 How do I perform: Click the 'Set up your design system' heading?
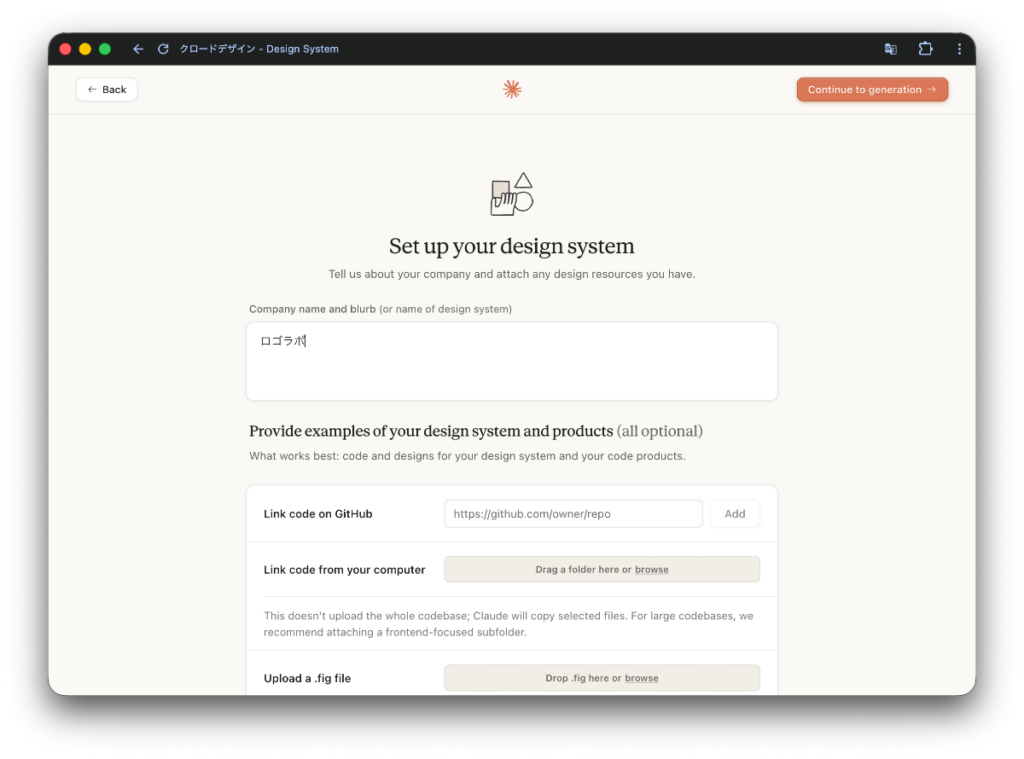(x=512, y=246)
